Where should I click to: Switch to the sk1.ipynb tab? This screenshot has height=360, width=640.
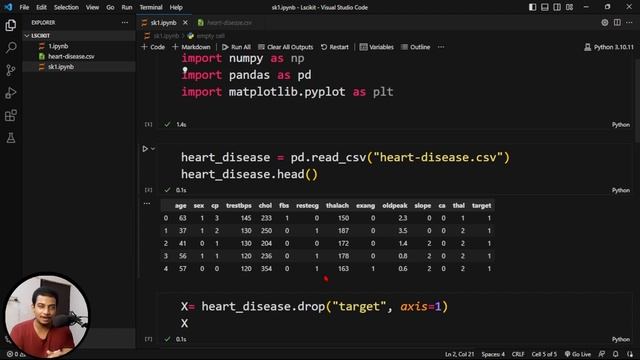coord(163,22)
